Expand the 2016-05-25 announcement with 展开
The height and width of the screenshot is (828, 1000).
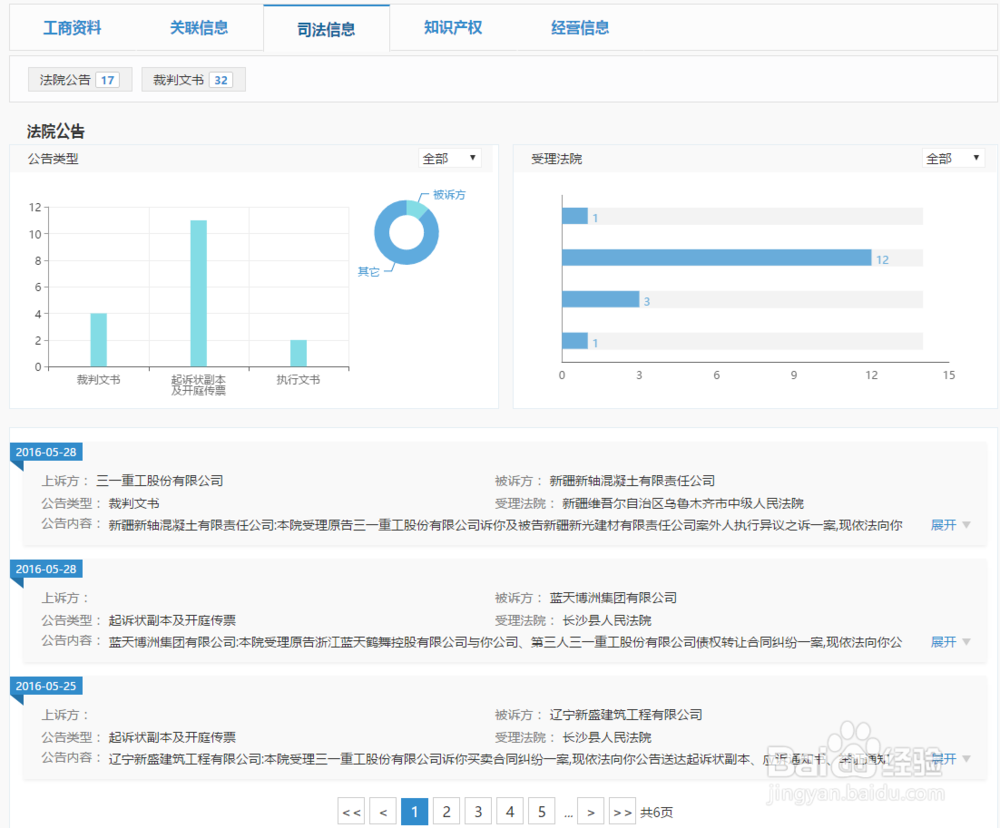pos(946,758)
